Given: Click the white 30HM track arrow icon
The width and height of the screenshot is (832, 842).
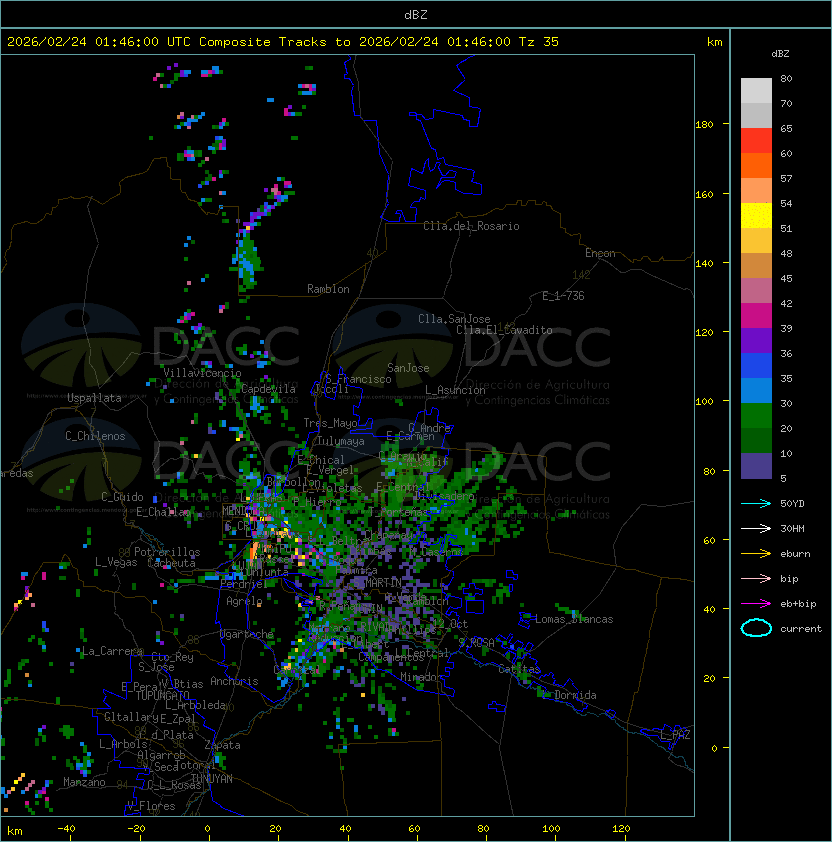Looking at the screenshot, I should coord(756,528).
